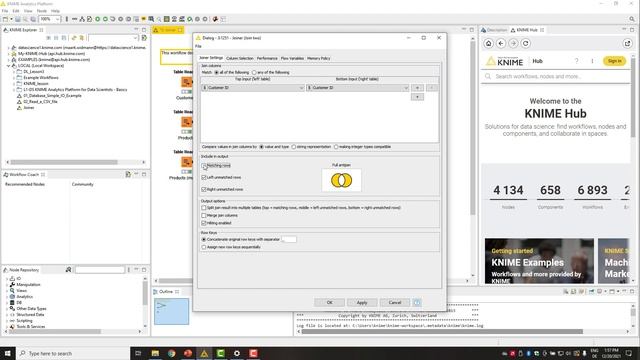Image resolution: width=640 pixels, height=360 pixels.
Task: Click the Sign in button in KNIME Hub
Action: tap(614, 61)
